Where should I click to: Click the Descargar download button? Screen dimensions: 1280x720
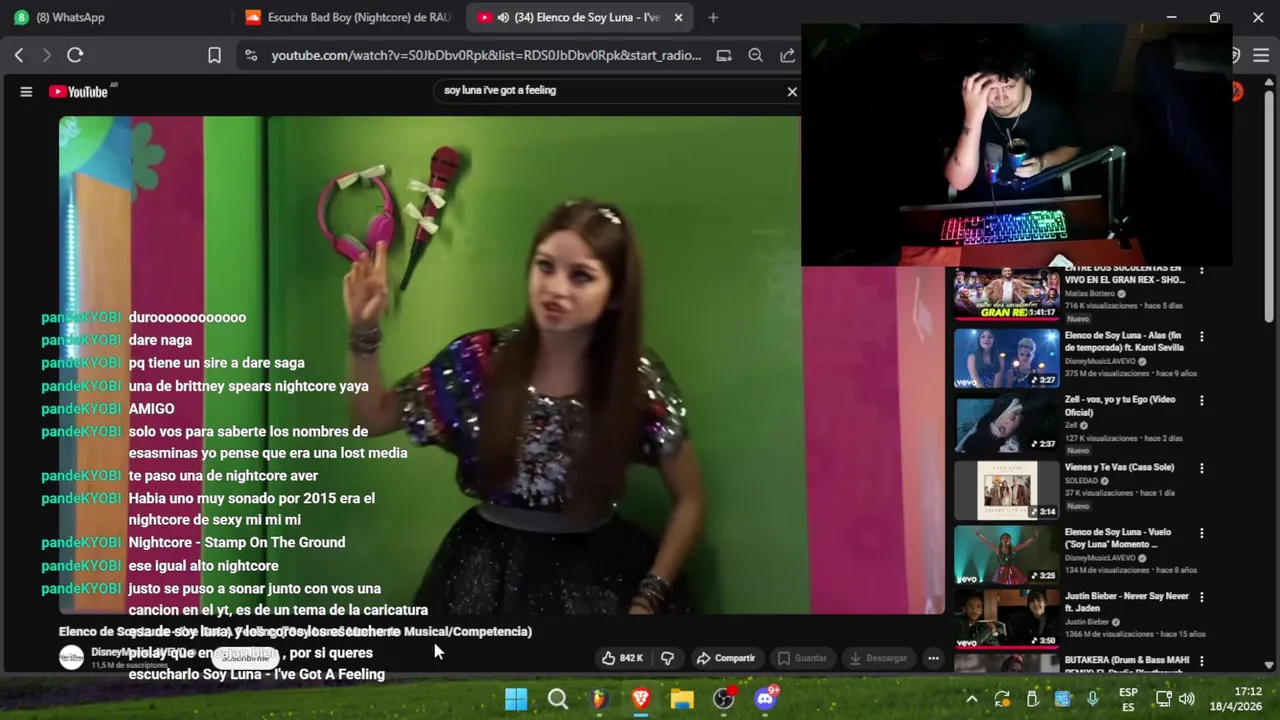878,658
